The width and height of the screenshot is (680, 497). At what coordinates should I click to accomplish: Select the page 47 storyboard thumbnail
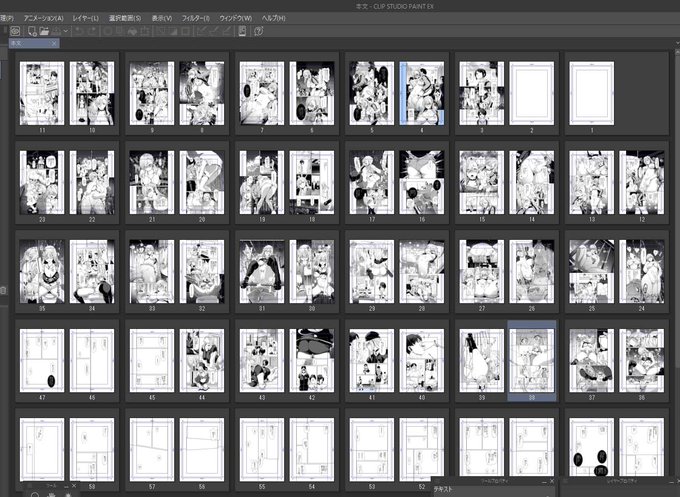(x=42, y=360)
